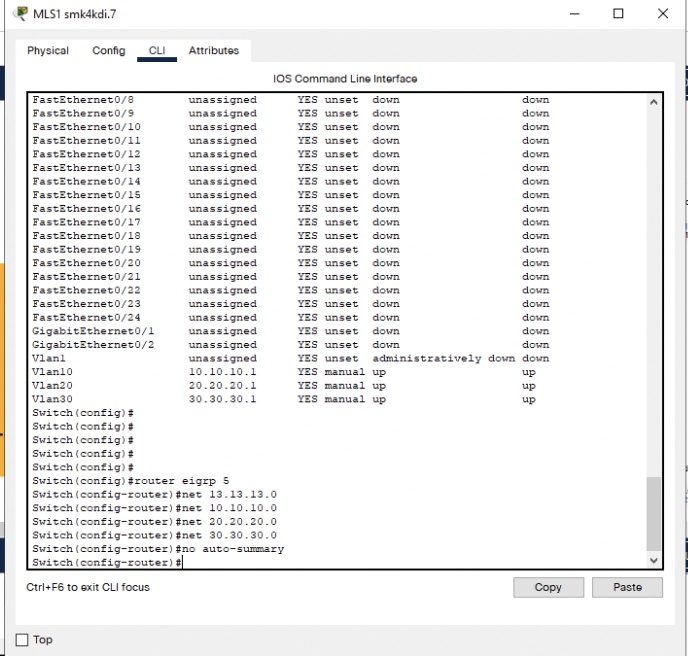The width and height of the screenshot is (688, 656).
Task: Click the 'net 10.10.10.0' command line
Action: pyautogui.click(x=154, y=508)
